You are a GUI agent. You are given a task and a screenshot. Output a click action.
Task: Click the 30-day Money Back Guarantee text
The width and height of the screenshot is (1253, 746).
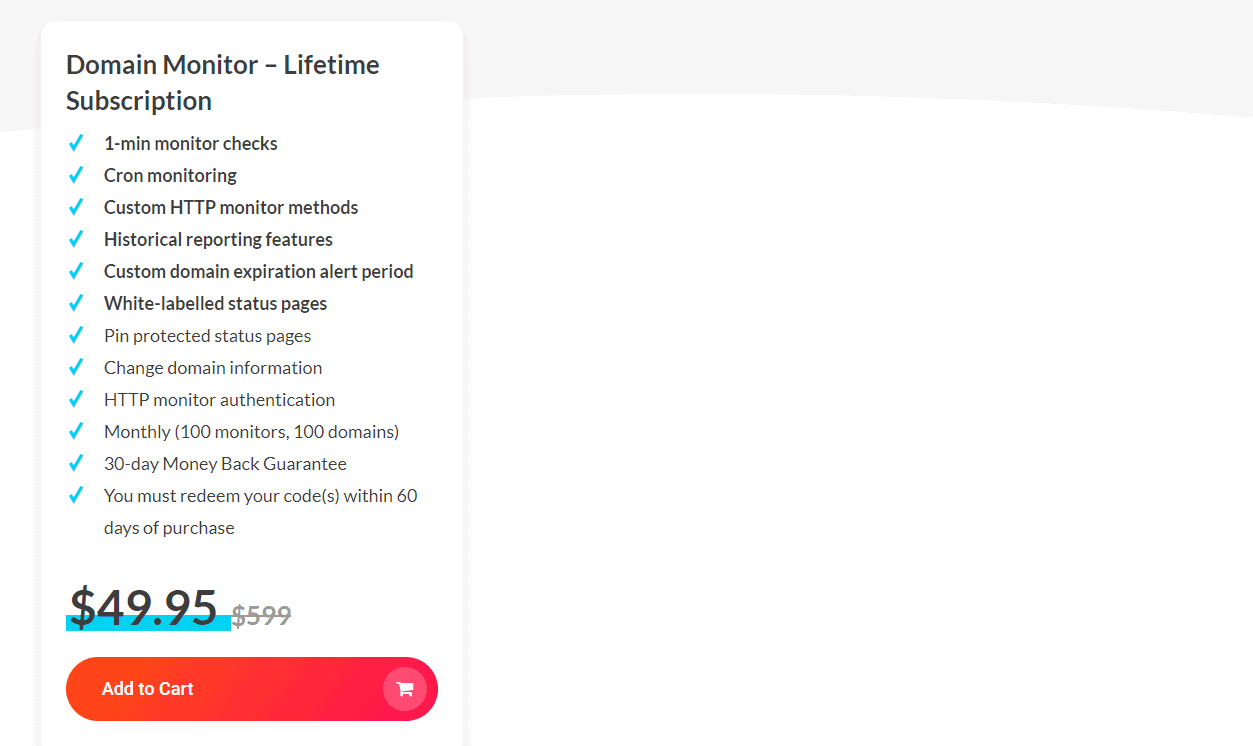pyautogui.click(x=225, y=463)
